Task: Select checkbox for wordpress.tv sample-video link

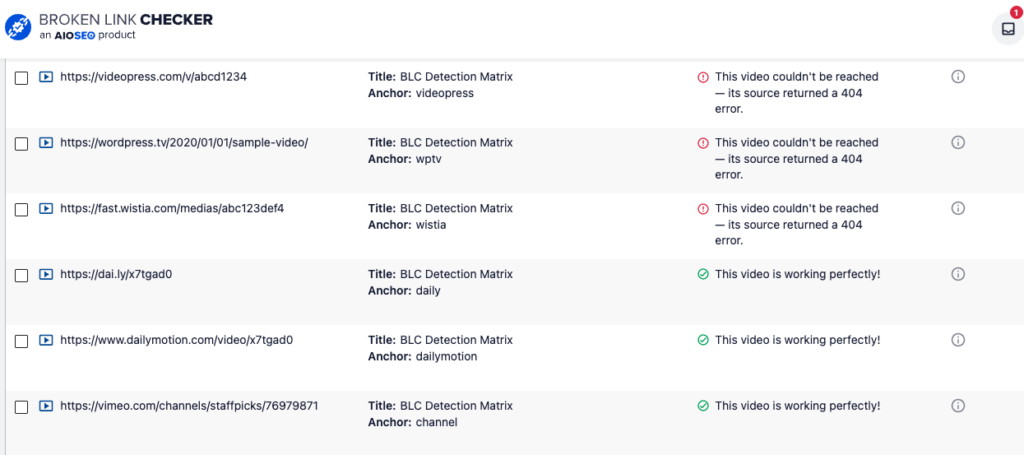Action: click(x=22, y=144)
